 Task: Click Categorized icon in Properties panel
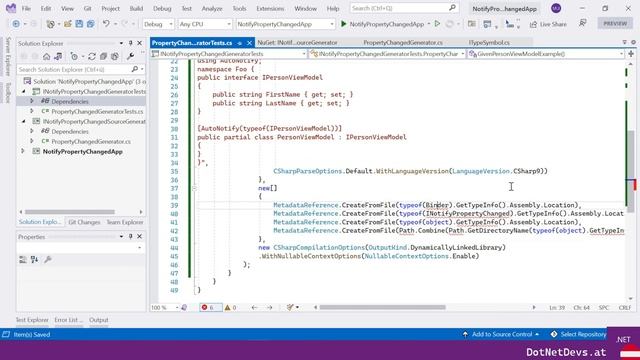pyautogui.click(x=23, y=259)
